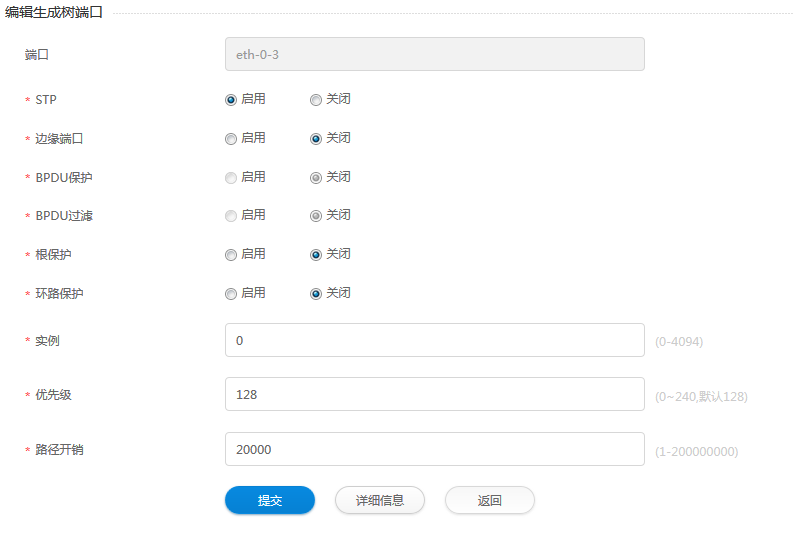The height and width of the screenshot is (550, 793).
Task: Click the (0-4094) range hint
Action: [x=679, y=342]
